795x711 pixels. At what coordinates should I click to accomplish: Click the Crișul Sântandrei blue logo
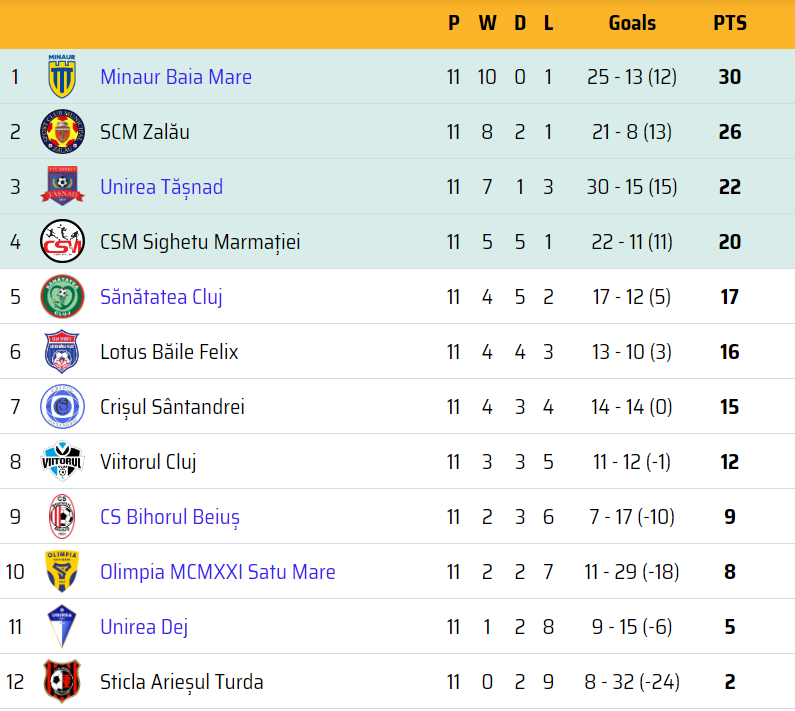(62, 407)
